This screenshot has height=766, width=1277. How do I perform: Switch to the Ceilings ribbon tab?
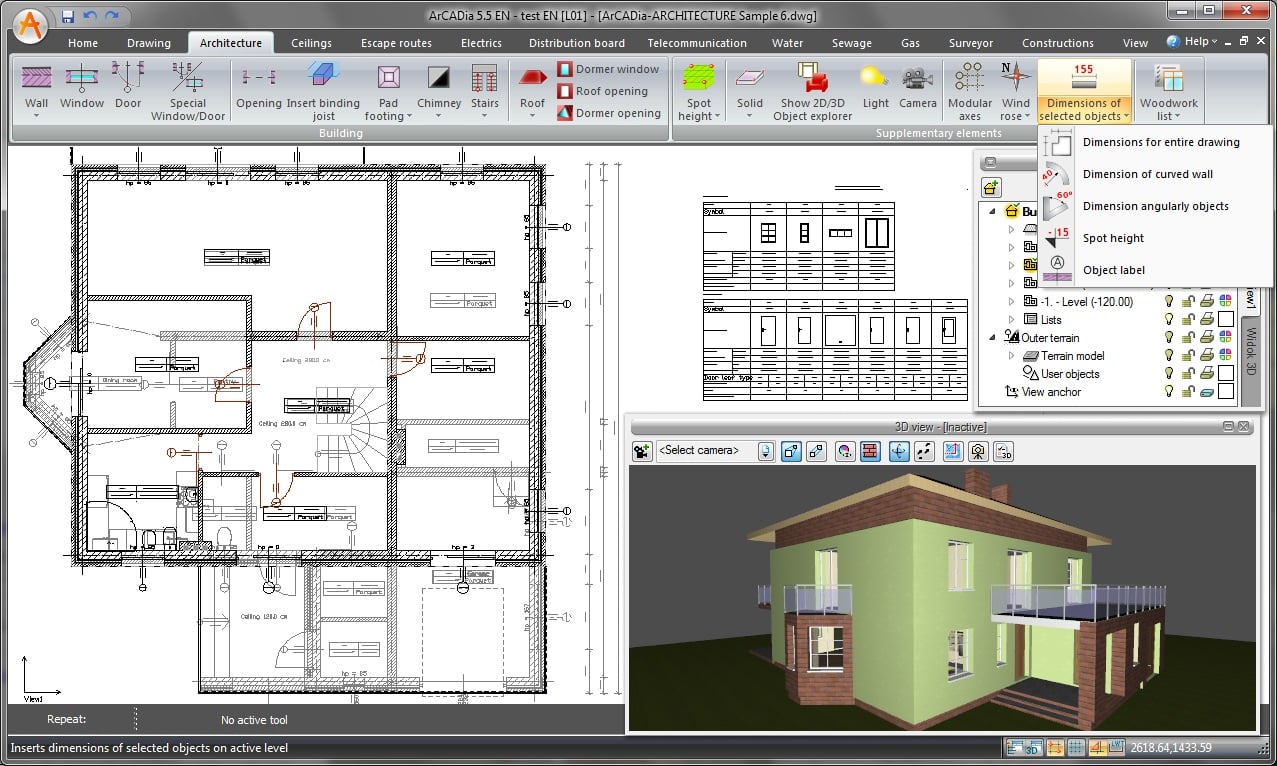[311, 43]
